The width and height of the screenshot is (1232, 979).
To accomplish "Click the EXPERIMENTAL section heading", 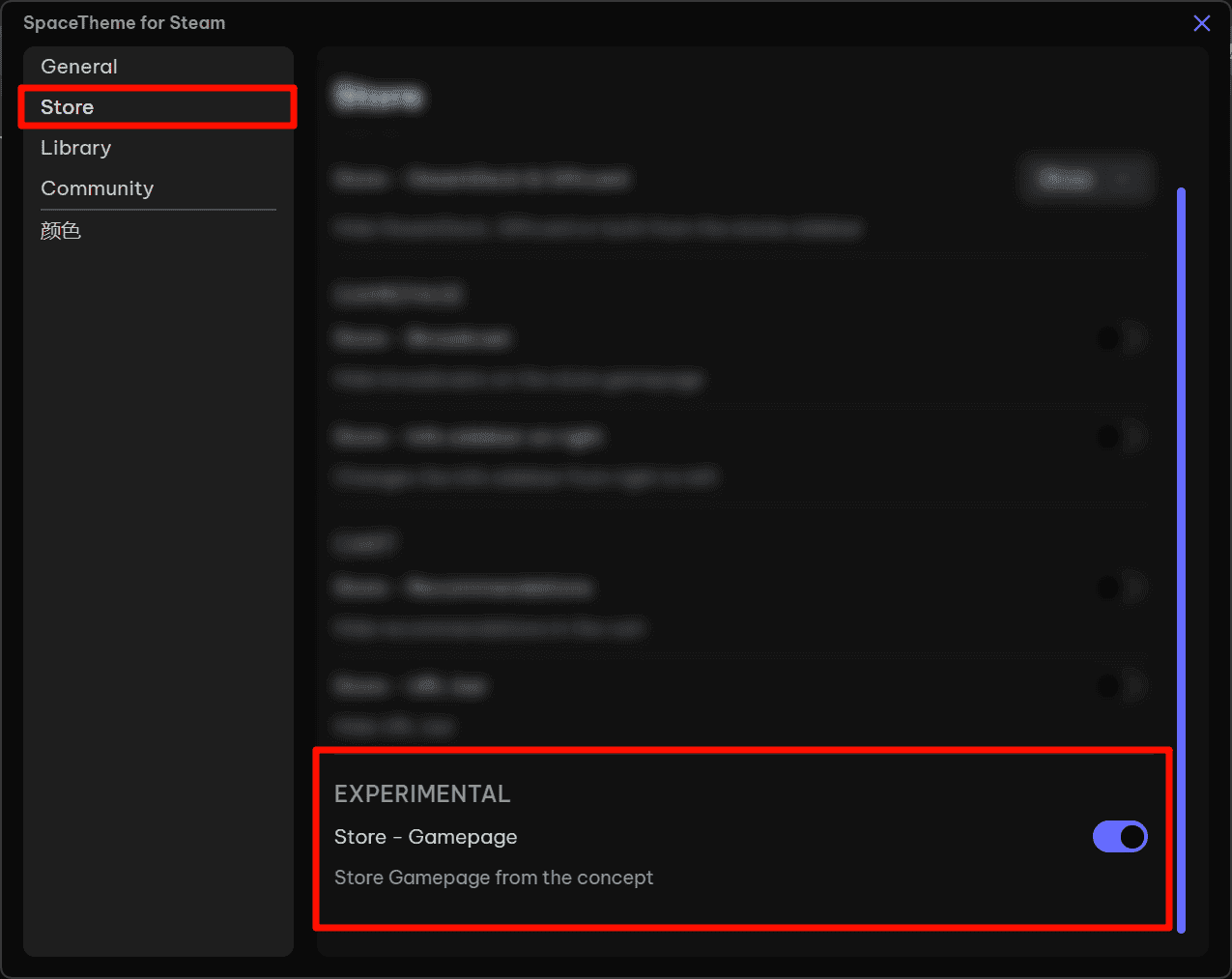I will tap(422, 794).
